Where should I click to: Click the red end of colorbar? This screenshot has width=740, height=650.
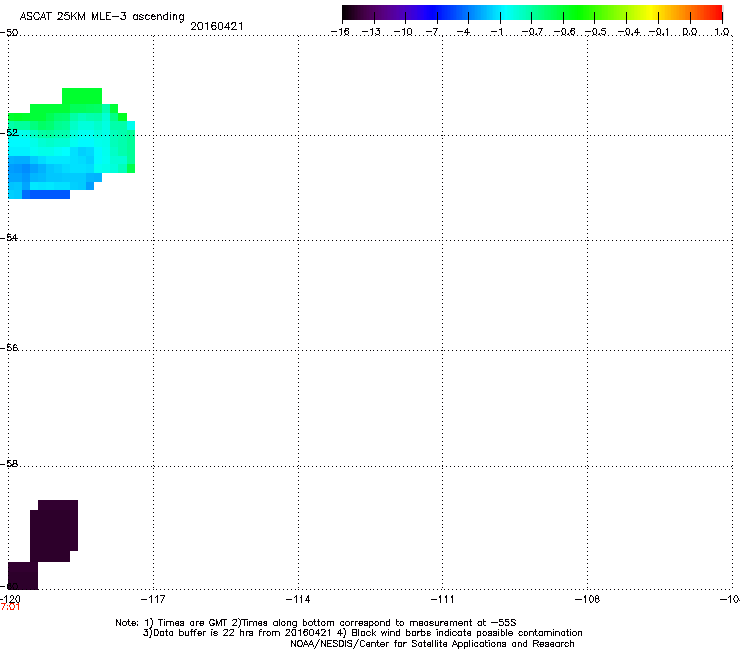715,12
